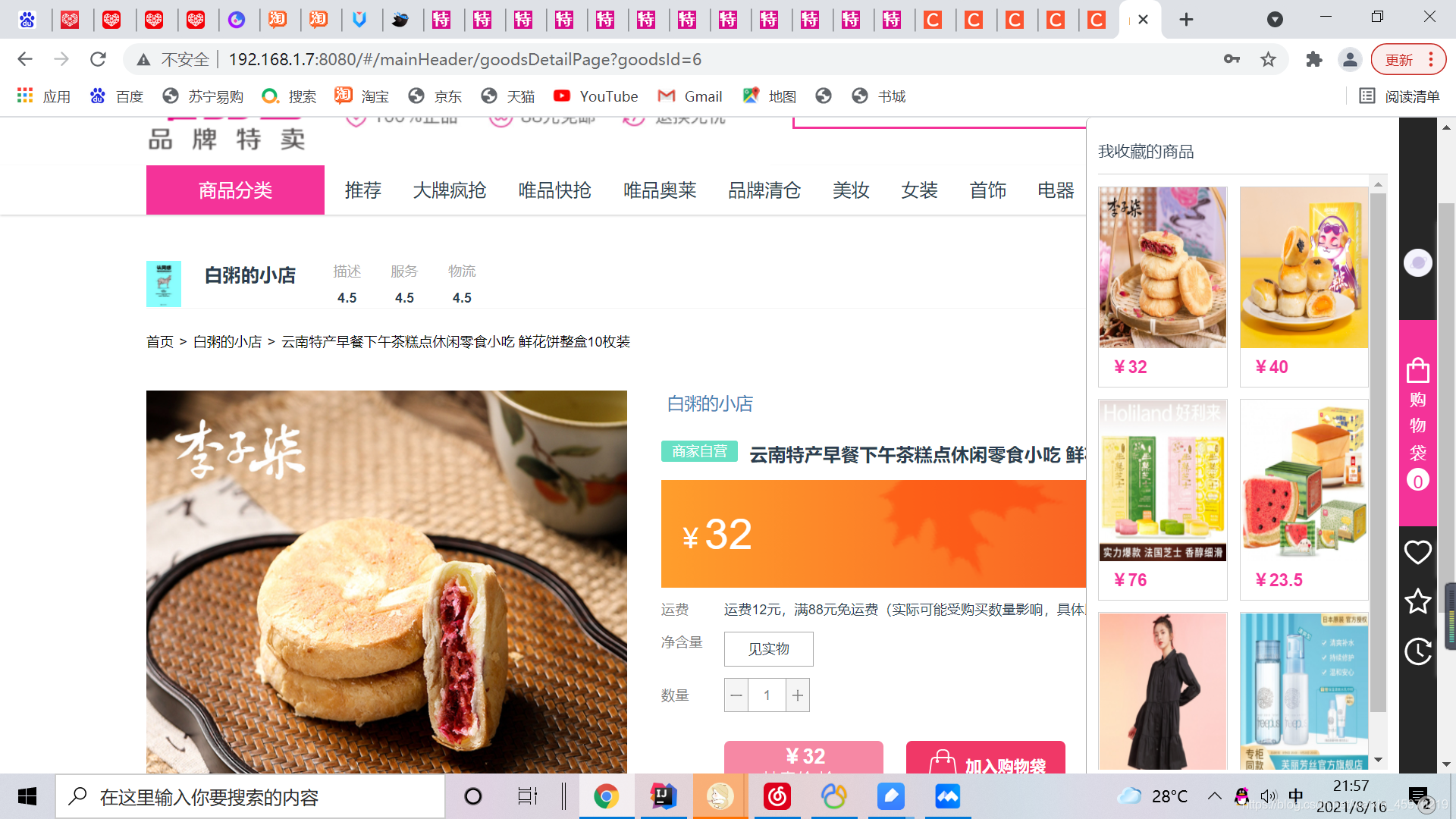The image size is (1456, 819).
Task: Increase quantity with the plus stepper
Action: click(798, 695)
